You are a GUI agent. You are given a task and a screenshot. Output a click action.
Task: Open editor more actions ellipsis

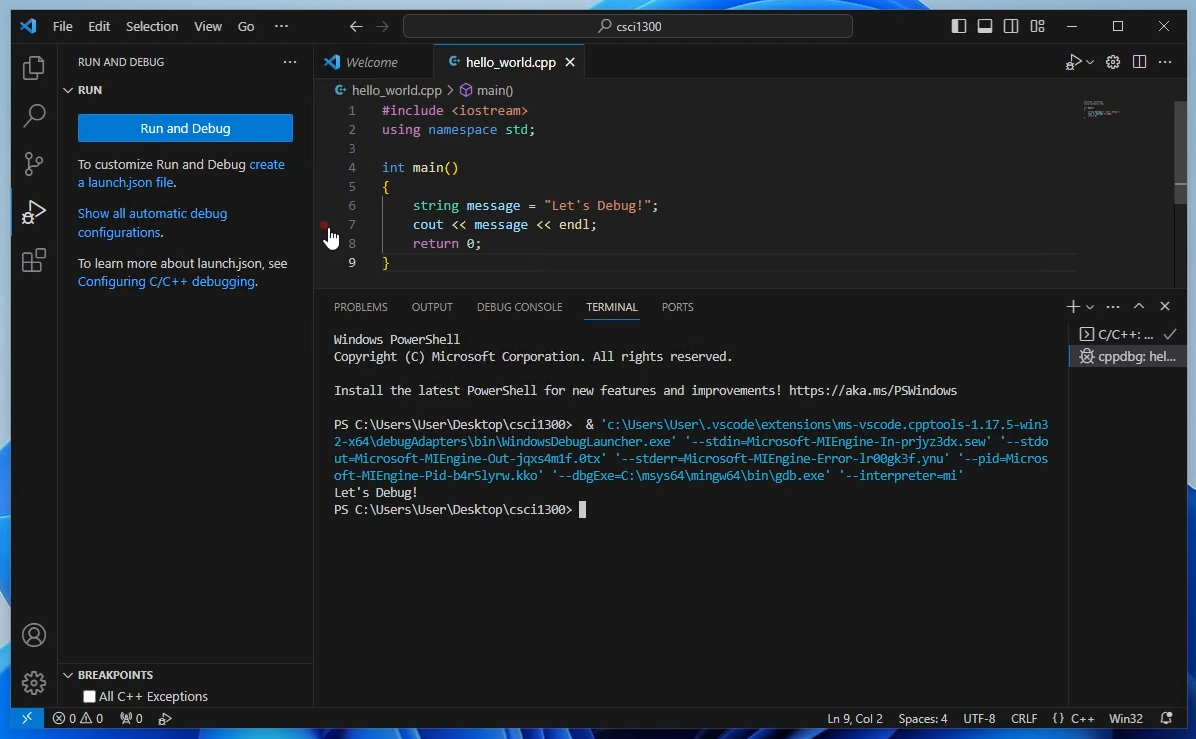click(x=1165, y=63)
